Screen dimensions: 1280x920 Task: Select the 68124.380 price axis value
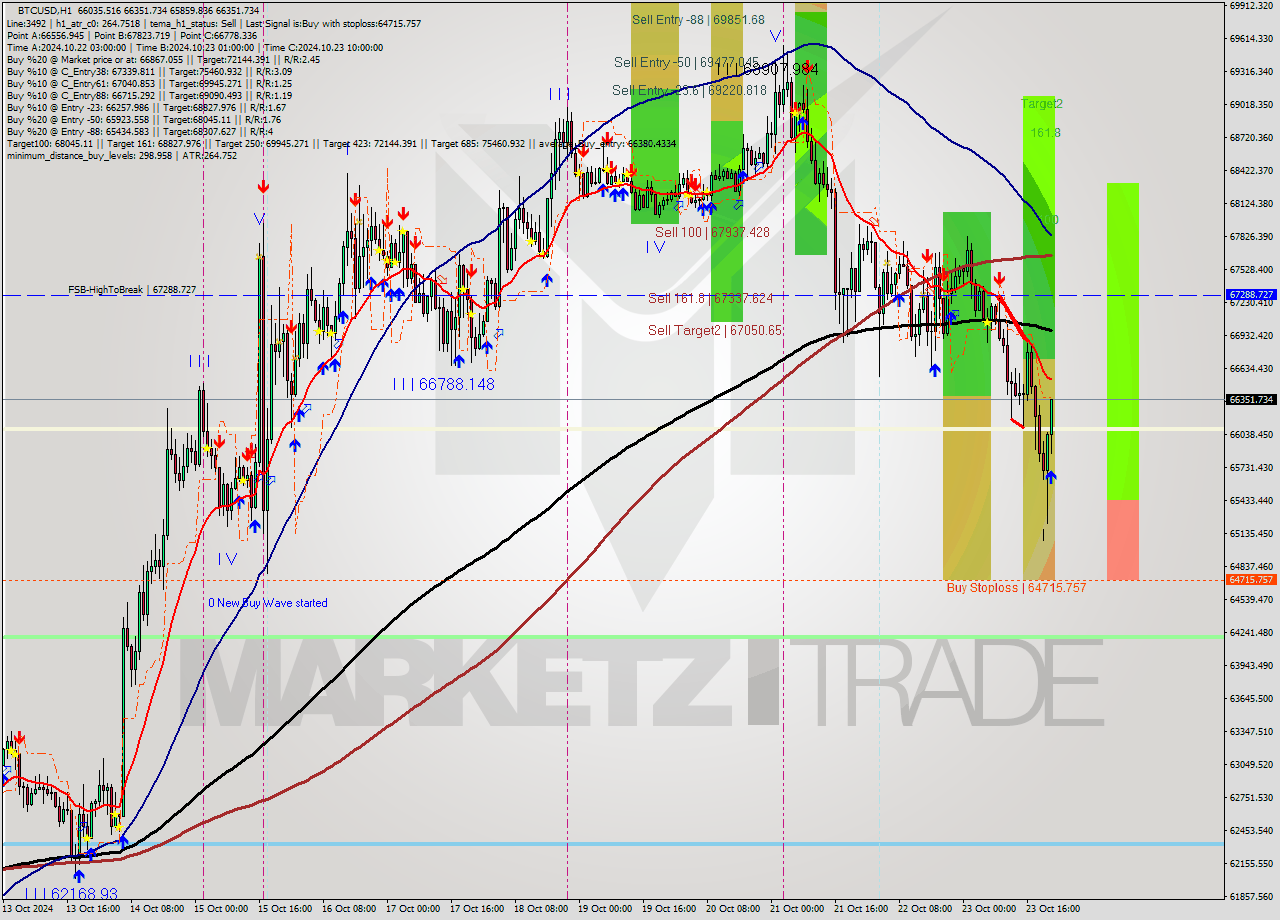[x=1250, y=203]
